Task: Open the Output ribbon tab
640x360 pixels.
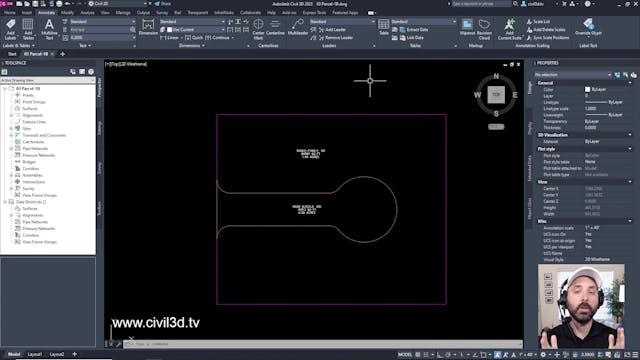Action: coord(143,13)
